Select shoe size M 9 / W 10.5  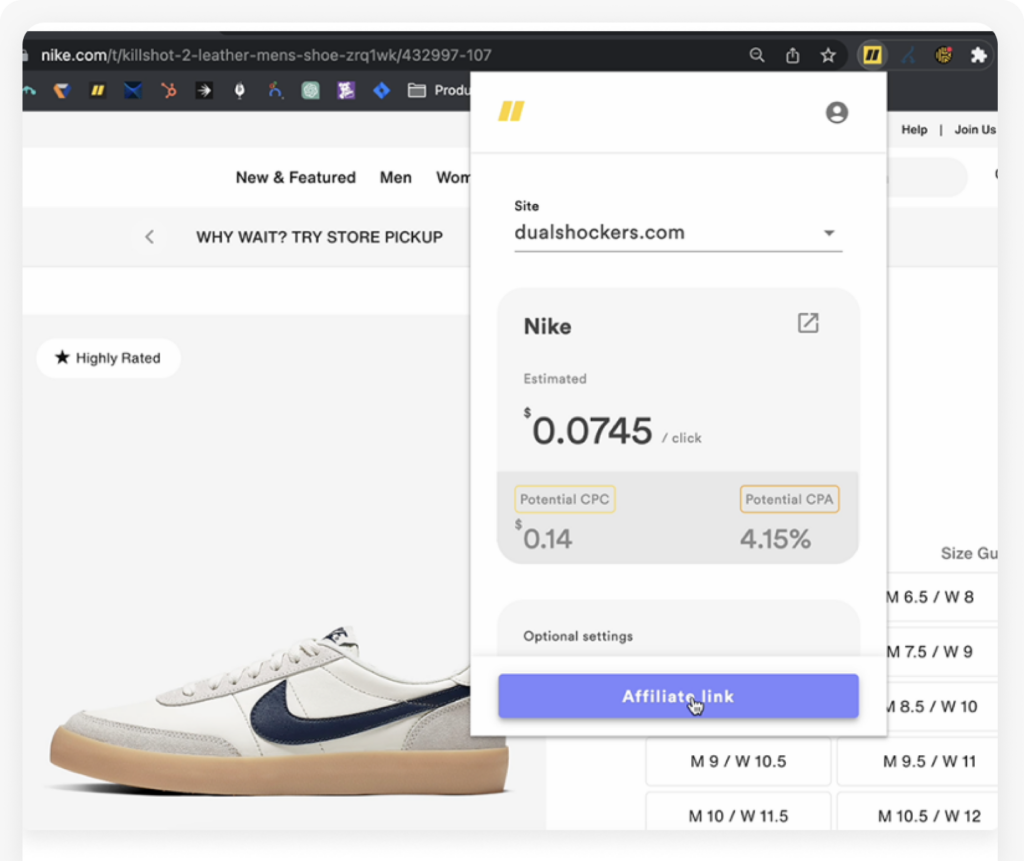738,762
